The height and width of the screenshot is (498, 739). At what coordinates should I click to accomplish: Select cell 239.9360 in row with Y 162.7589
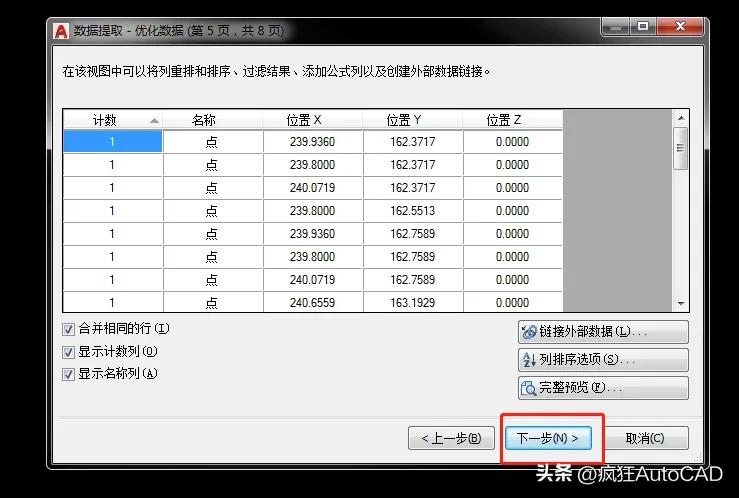pyautogui.click(x=313, y=234)
